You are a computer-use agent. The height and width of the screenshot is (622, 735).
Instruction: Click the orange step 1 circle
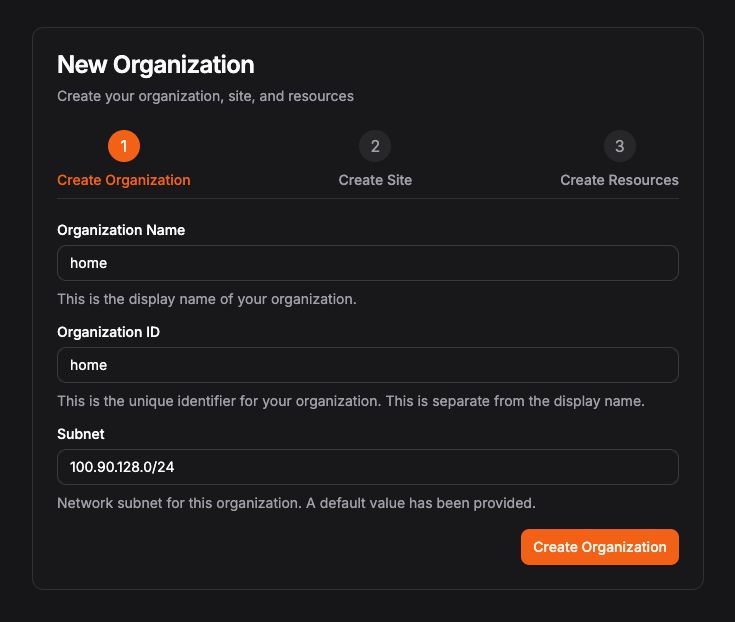(124, 147)
